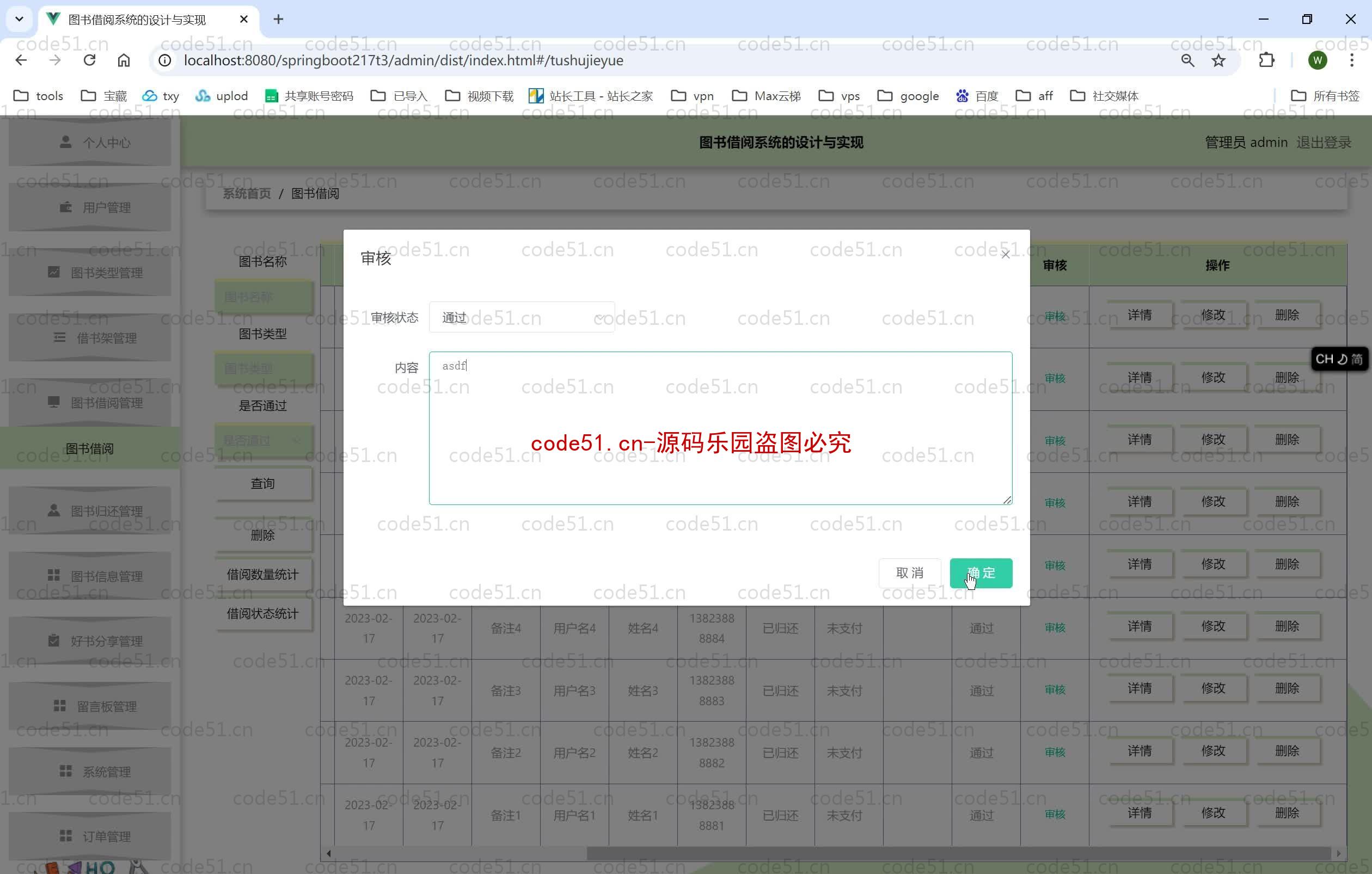Bookmark this page with star icon

tap(1218, 60)
